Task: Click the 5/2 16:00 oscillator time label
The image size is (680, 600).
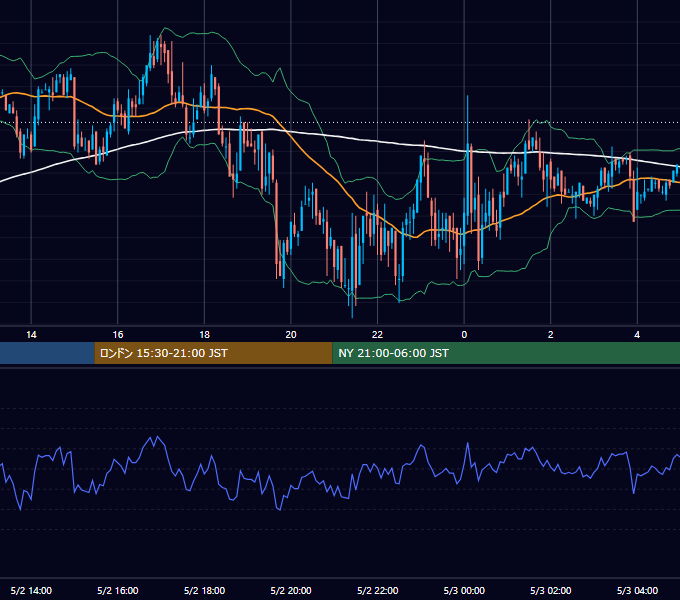Action: tap(118, 590)
